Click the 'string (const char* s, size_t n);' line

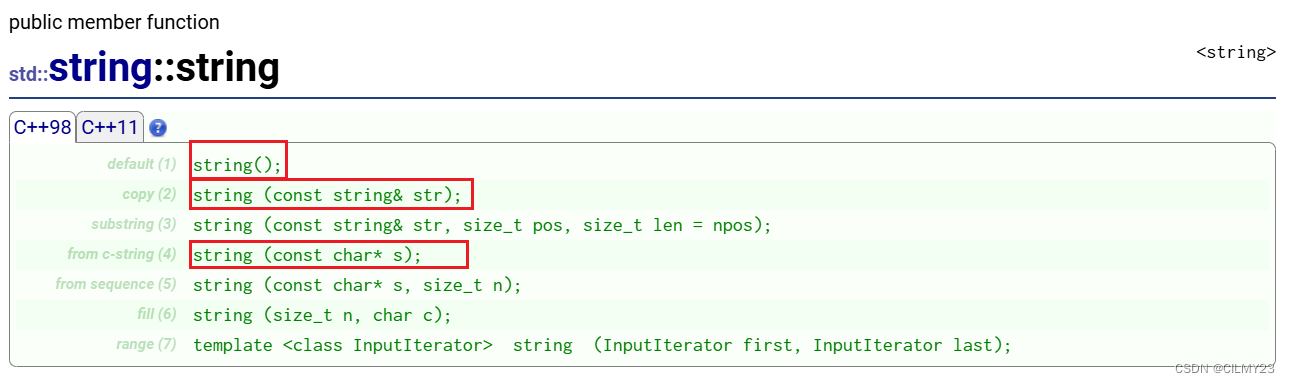click(358, 285)
